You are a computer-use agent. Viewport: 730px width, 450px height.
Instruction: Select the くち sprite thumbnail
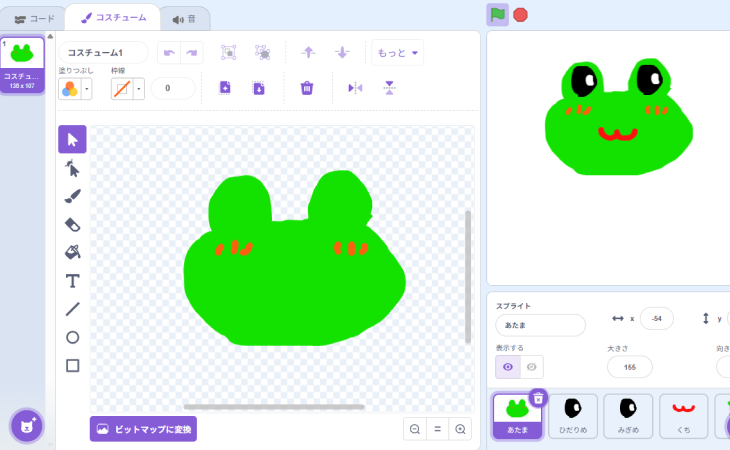click(x=683, y=415)
